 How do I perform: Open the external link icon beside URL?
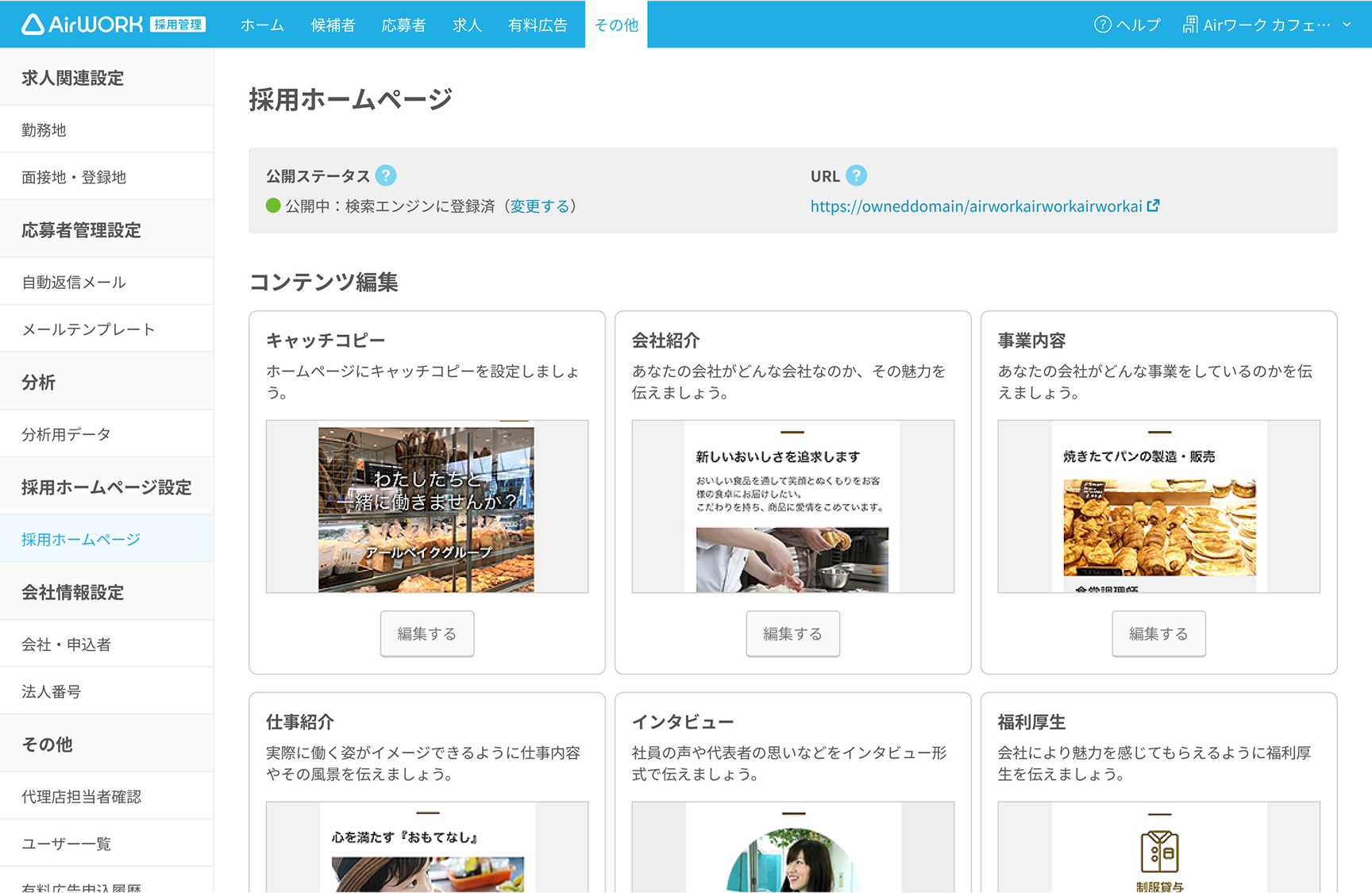1154,206
